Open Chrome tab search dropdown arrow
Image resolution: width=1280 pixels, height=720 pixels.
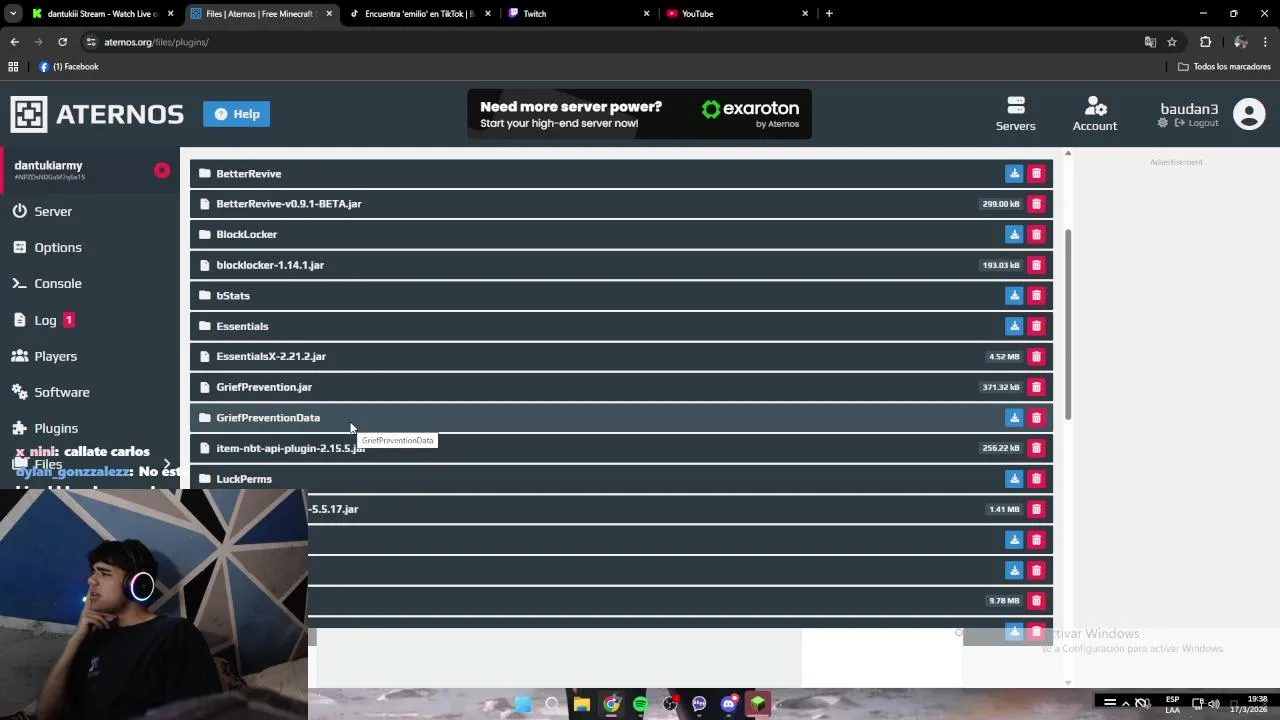13,14
